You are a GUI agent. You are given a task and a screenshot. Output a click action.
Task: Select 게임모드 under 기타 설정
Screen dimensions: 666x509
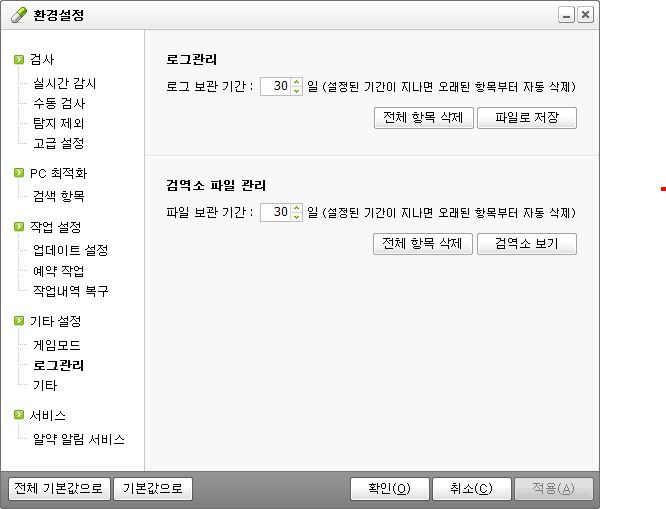pyautogui.click(x=57, y=345)
